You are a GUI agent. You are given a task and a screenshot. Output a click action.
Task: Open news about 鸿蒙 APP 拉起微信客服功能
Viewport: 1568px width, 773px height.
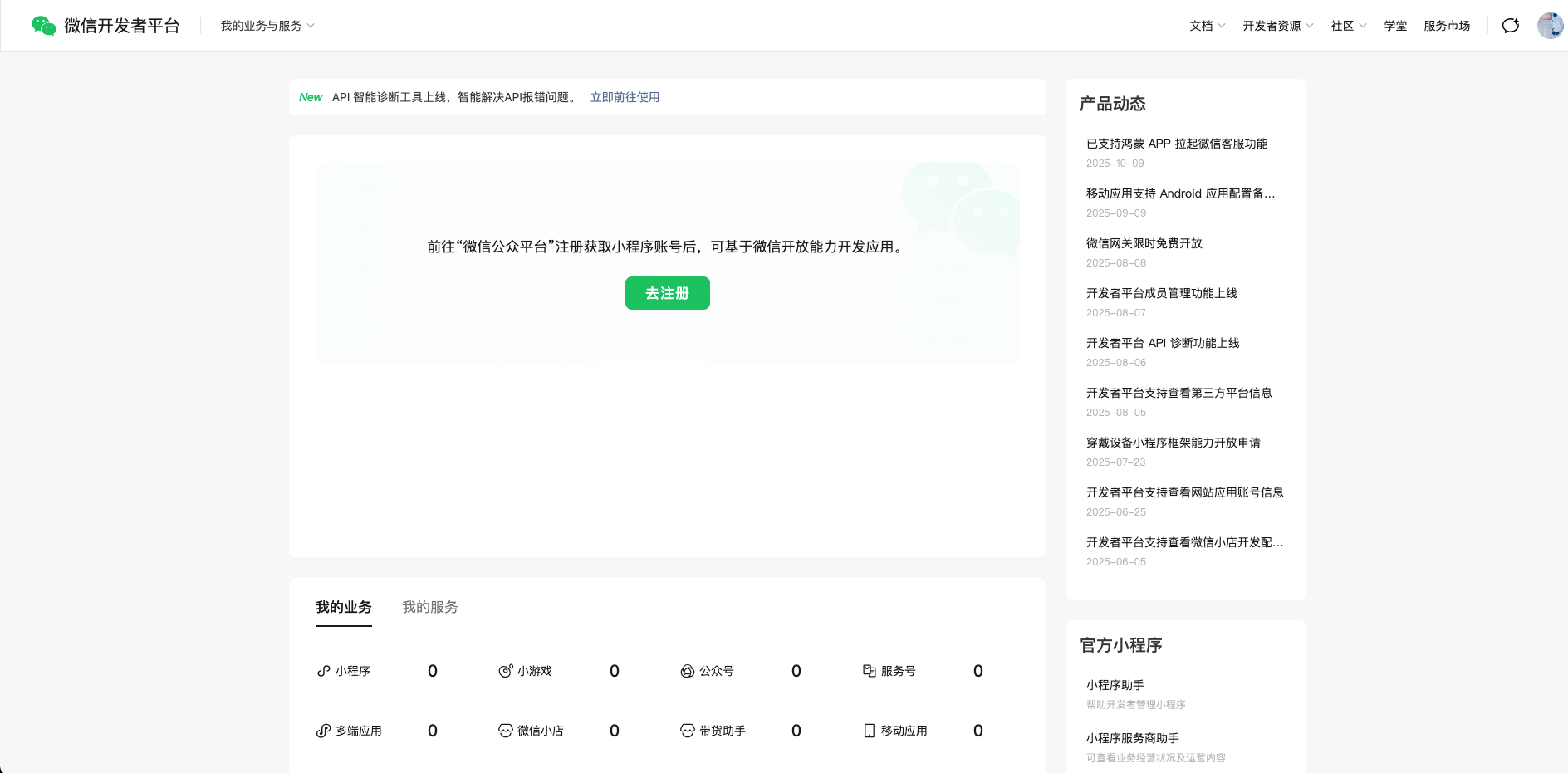point(1177,144)
